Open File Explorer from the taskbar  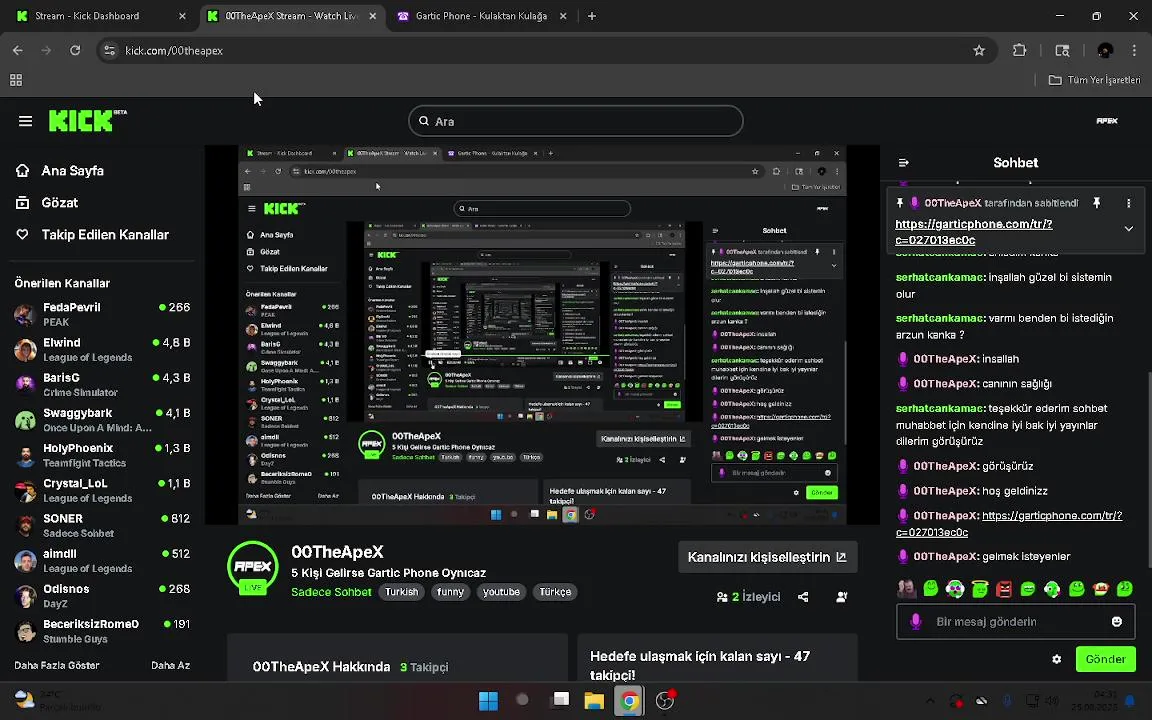(x=594, y=700)
